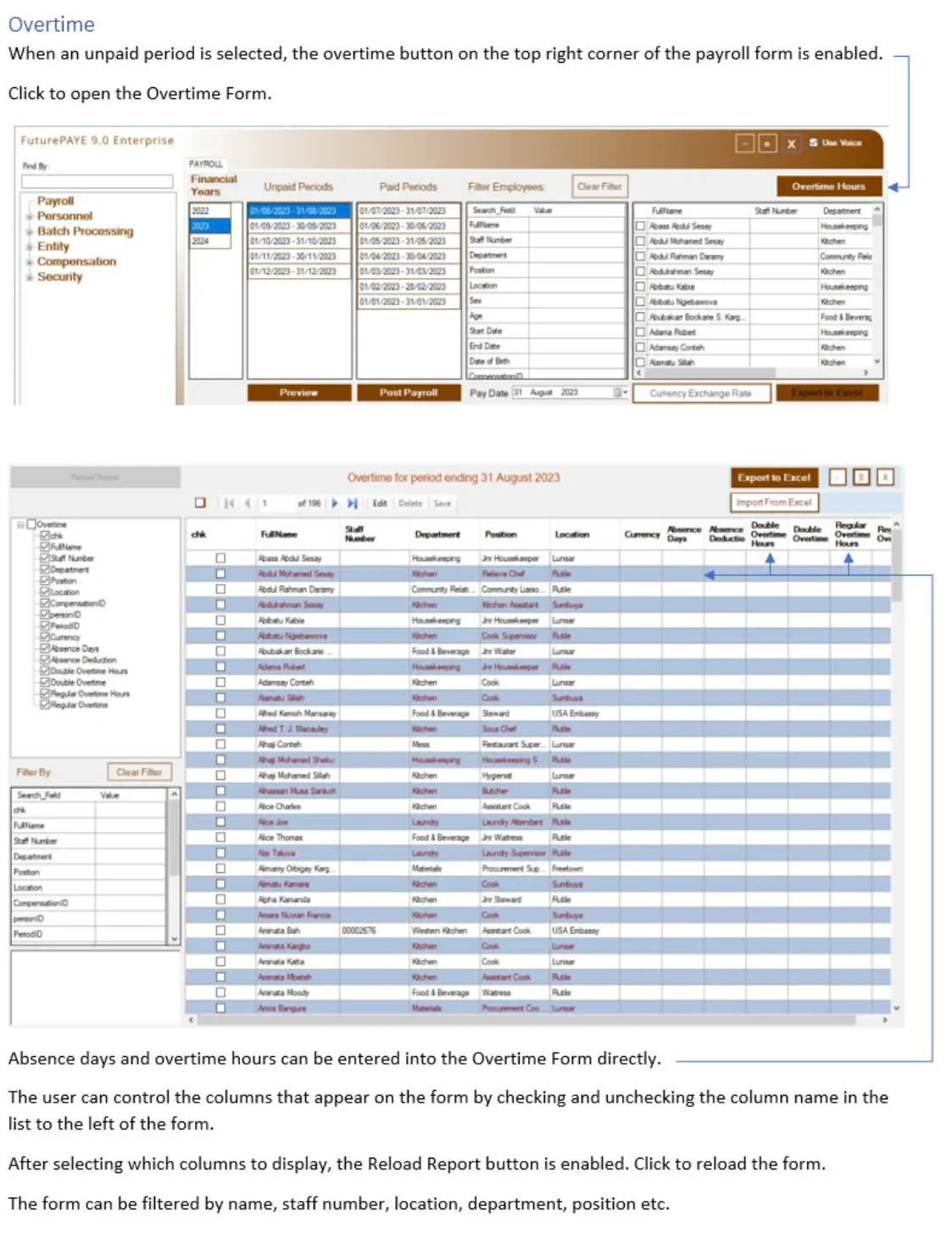This screenshot has height=1234, width=952.
Task: Select the Payroll tree item
Action: [x=55, y=201]
